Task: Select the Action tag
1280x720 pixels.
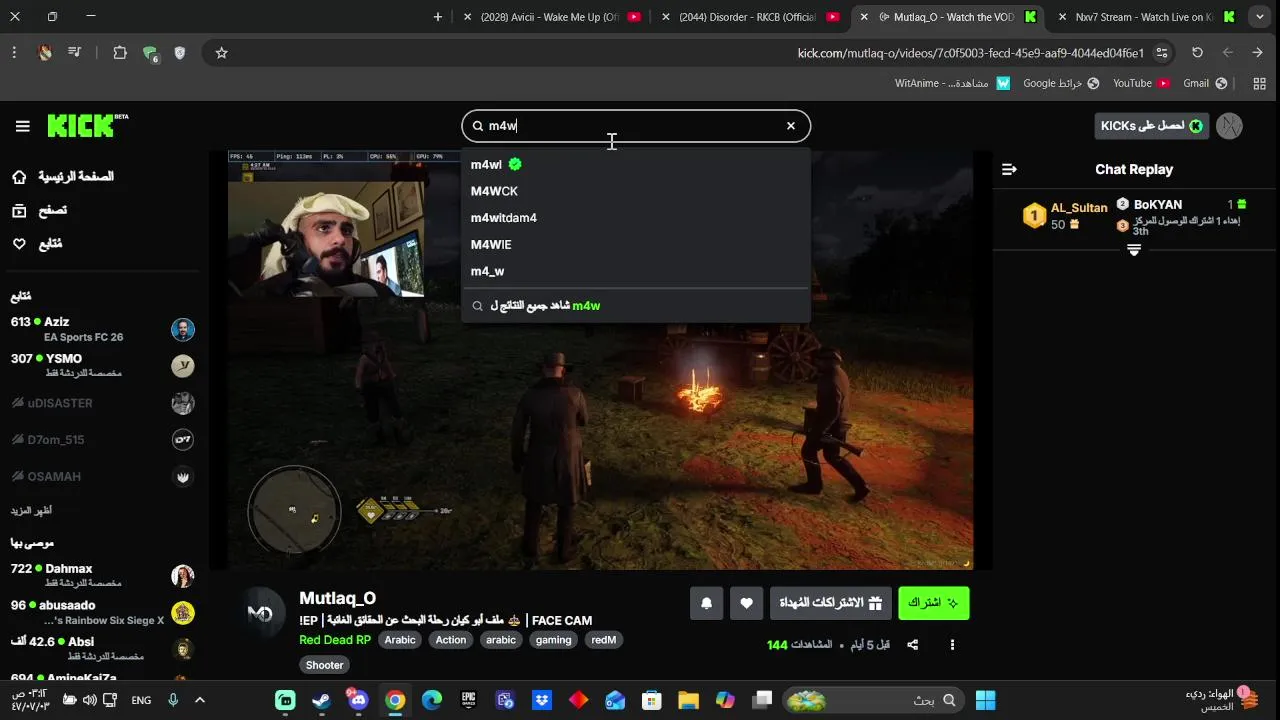Action: click(x=451, y=640)
